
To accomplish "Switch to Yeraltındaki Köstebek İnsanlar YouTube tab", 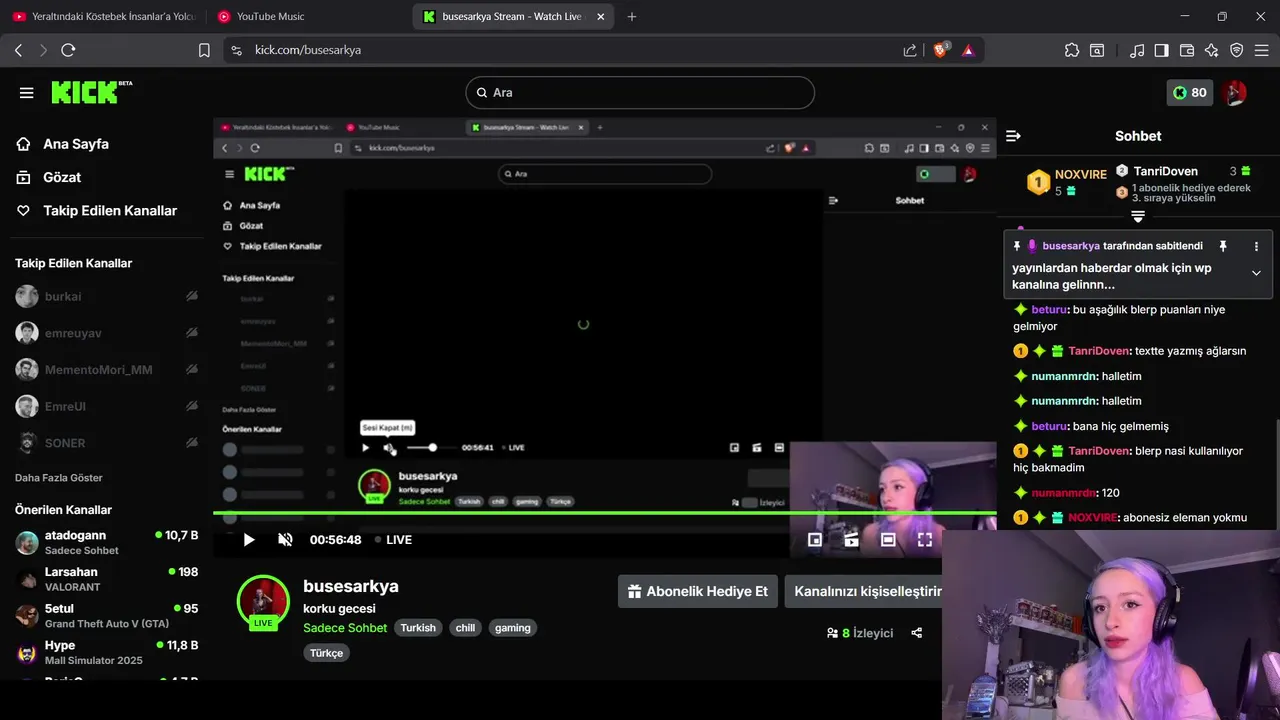I will point(103,16).
